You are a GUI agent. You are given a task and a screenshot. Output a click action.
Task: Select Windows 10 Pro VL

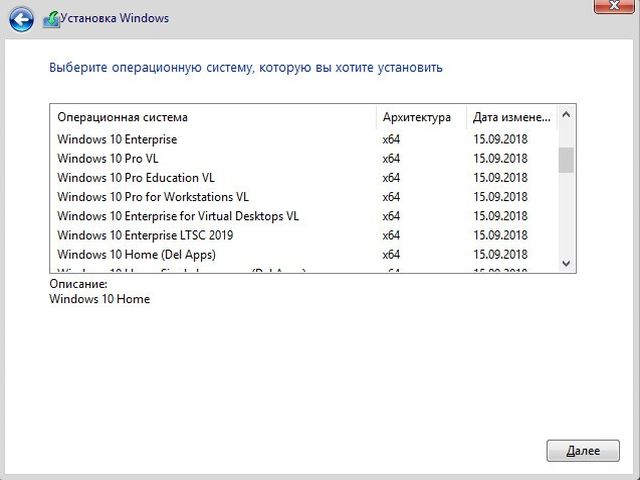[304, 158]
